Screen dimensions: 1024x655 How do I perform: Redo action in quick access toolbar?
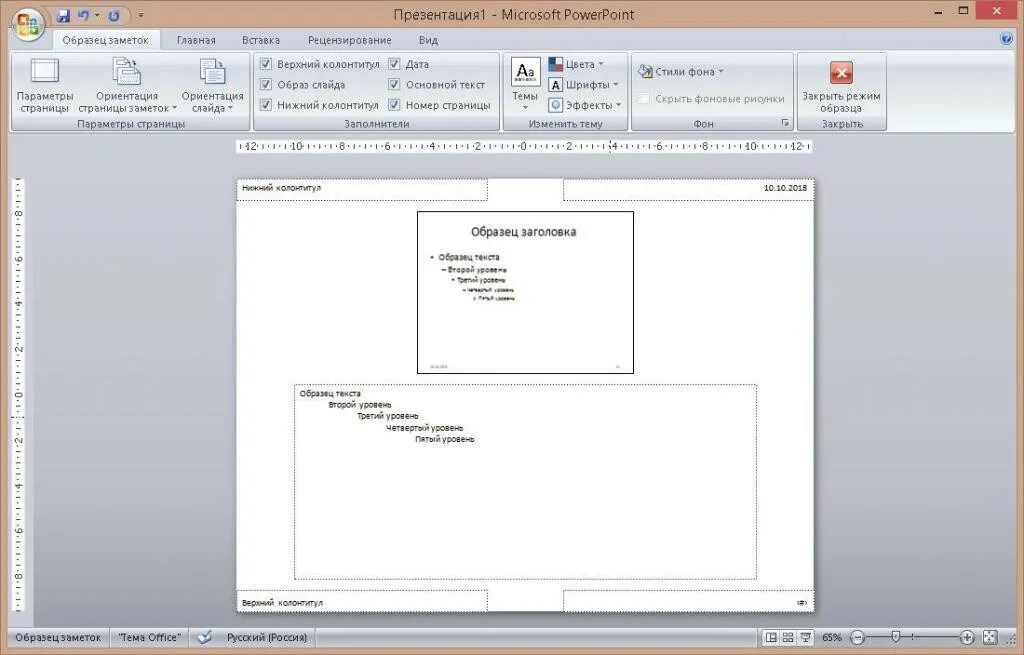114,15
